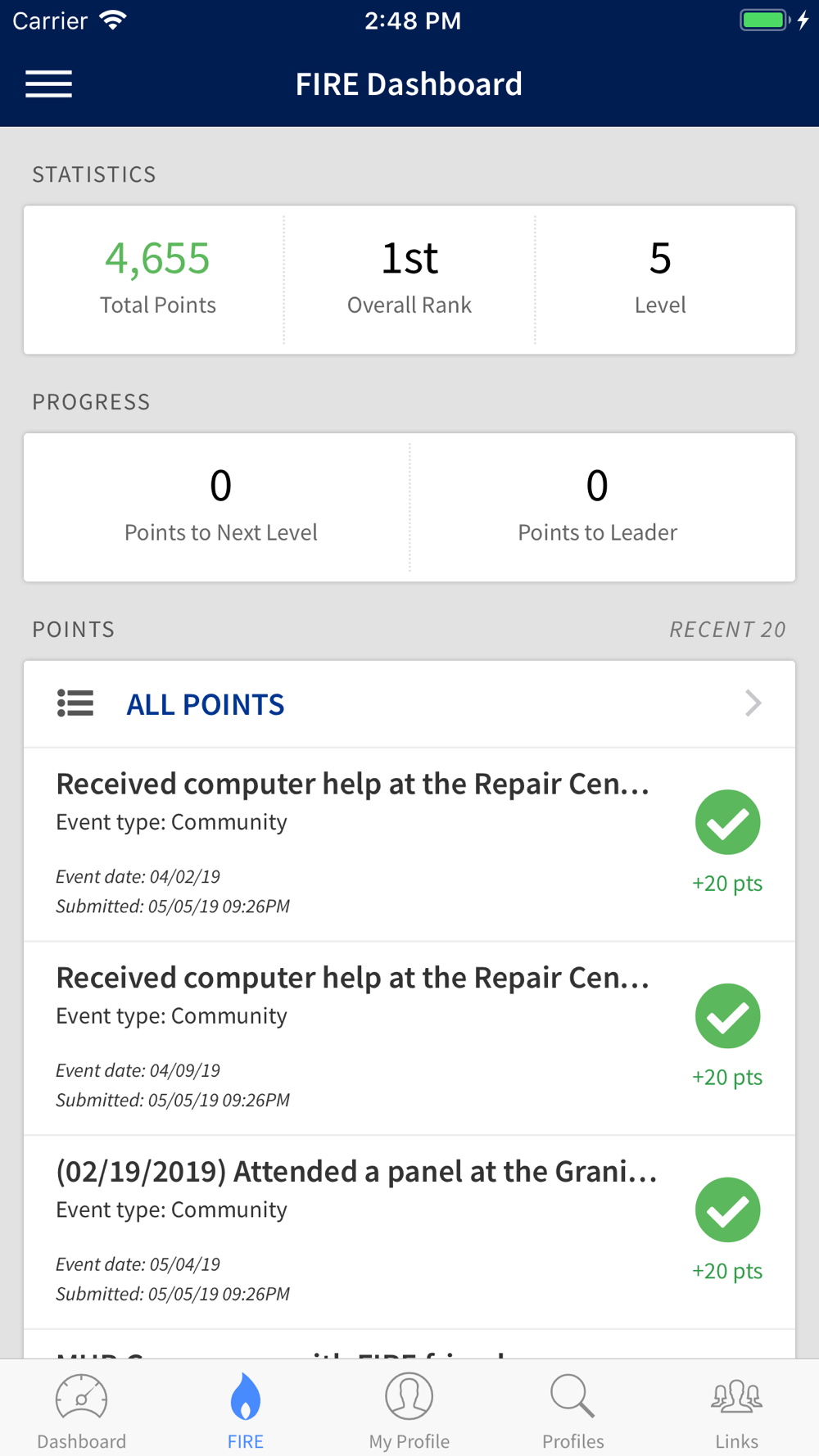Open the hamburger menu
Screen dimensions: 819x1456
(48, 84)
